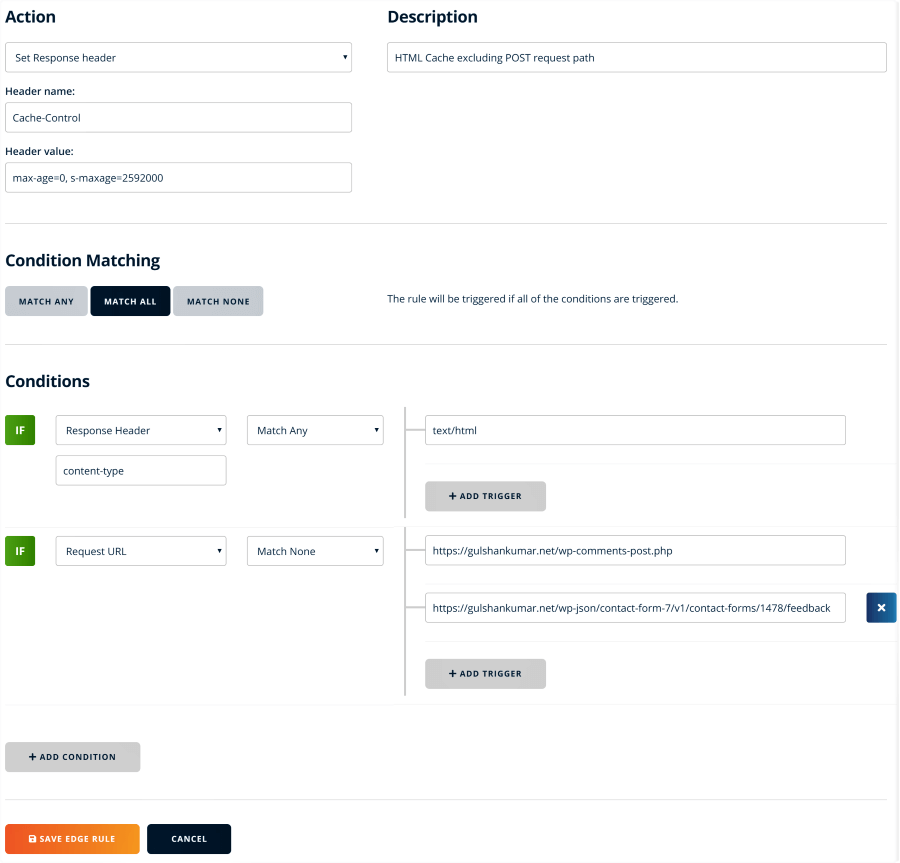Click the second green IF condition badge

click(x=20, y=551)
